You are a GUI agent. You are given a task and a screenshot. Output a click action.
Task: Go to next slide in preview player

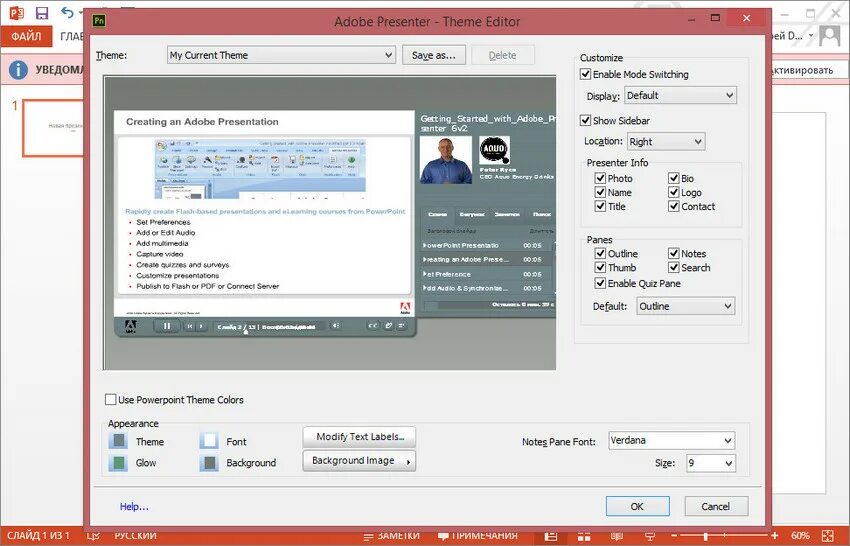201,326
